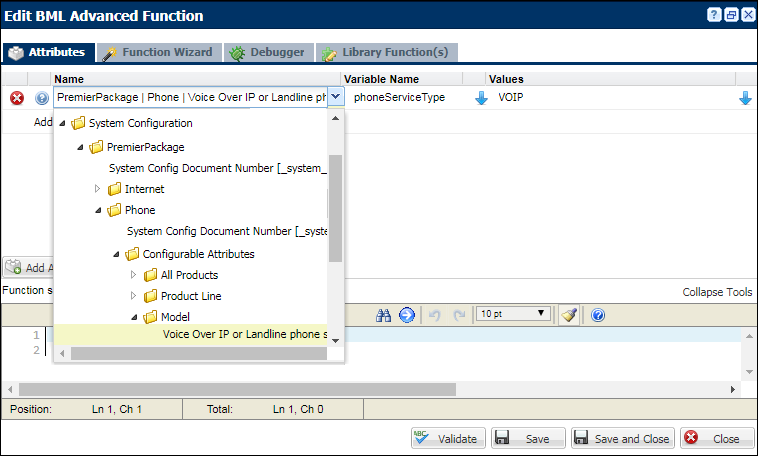Click the Add Attribute button at the left
Image resolution: width=758 pixels, height=456 pixels.
coord(28,267)
